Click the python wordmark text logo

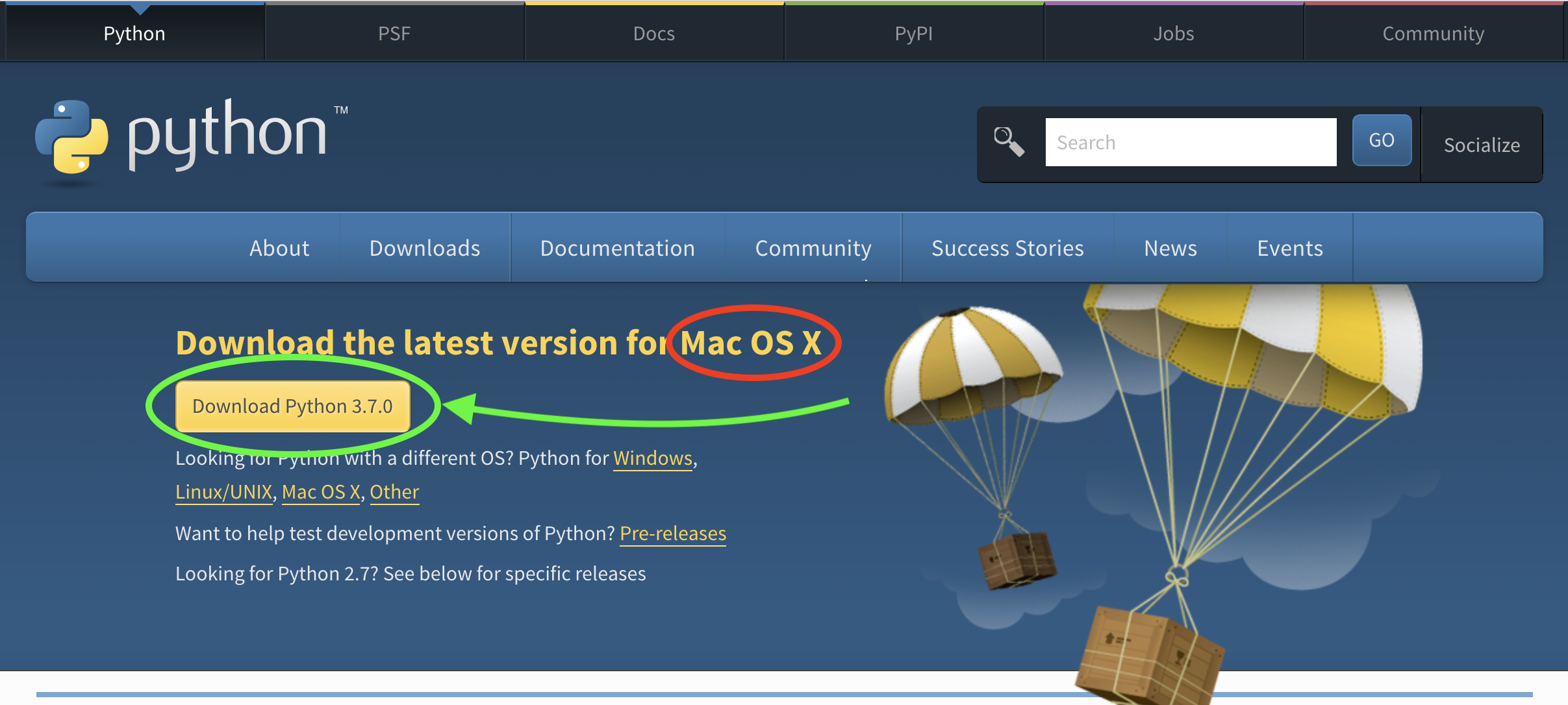pyautogui.click(x=227, y=134)
